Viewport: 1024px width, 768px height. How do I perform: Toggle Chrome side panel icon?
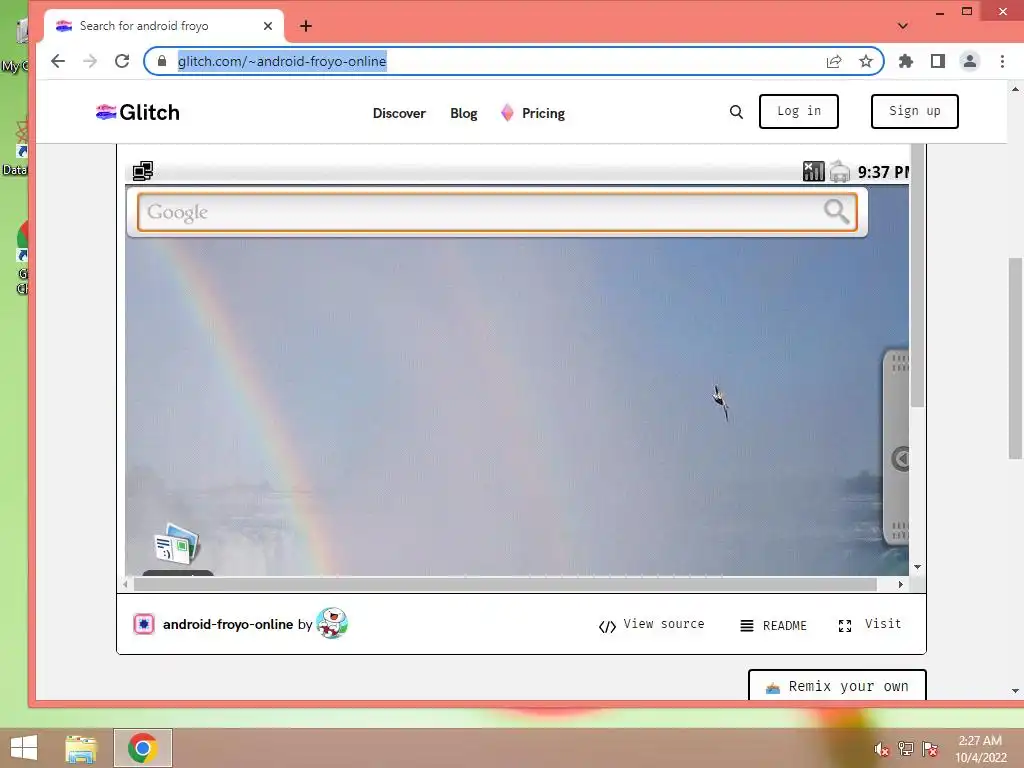pos(938,61)
